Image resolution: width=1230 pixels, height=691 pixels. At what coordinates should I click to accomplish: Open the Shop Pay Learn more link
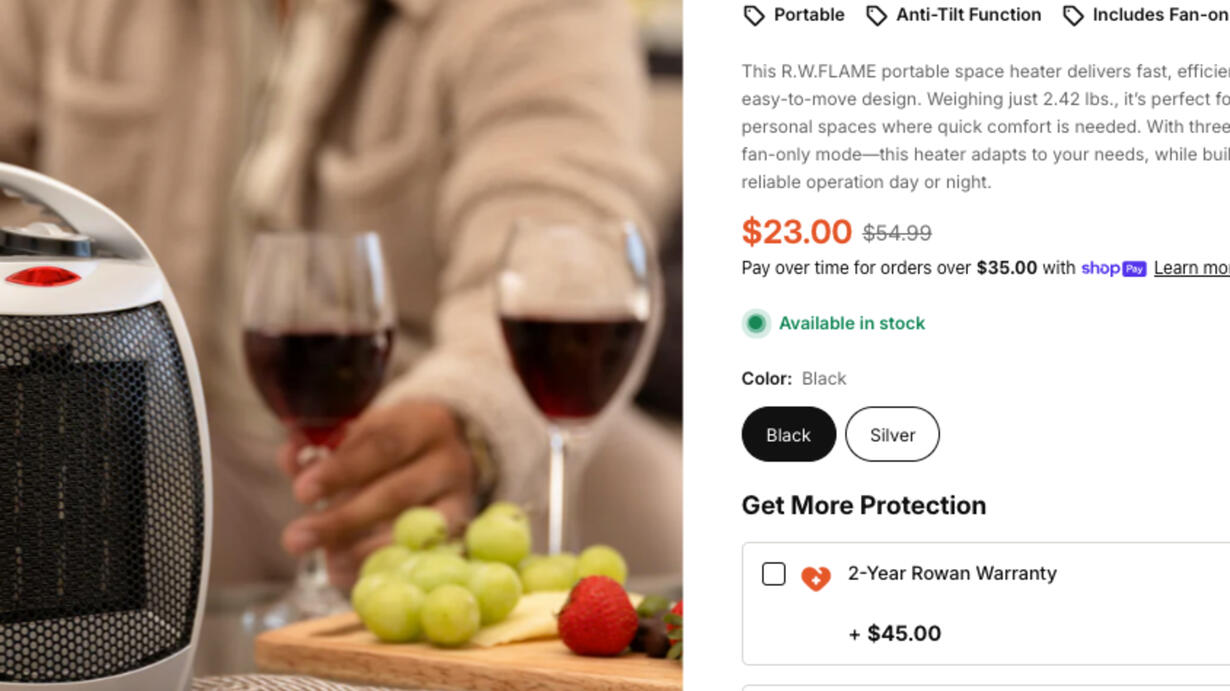(1191, 268)
